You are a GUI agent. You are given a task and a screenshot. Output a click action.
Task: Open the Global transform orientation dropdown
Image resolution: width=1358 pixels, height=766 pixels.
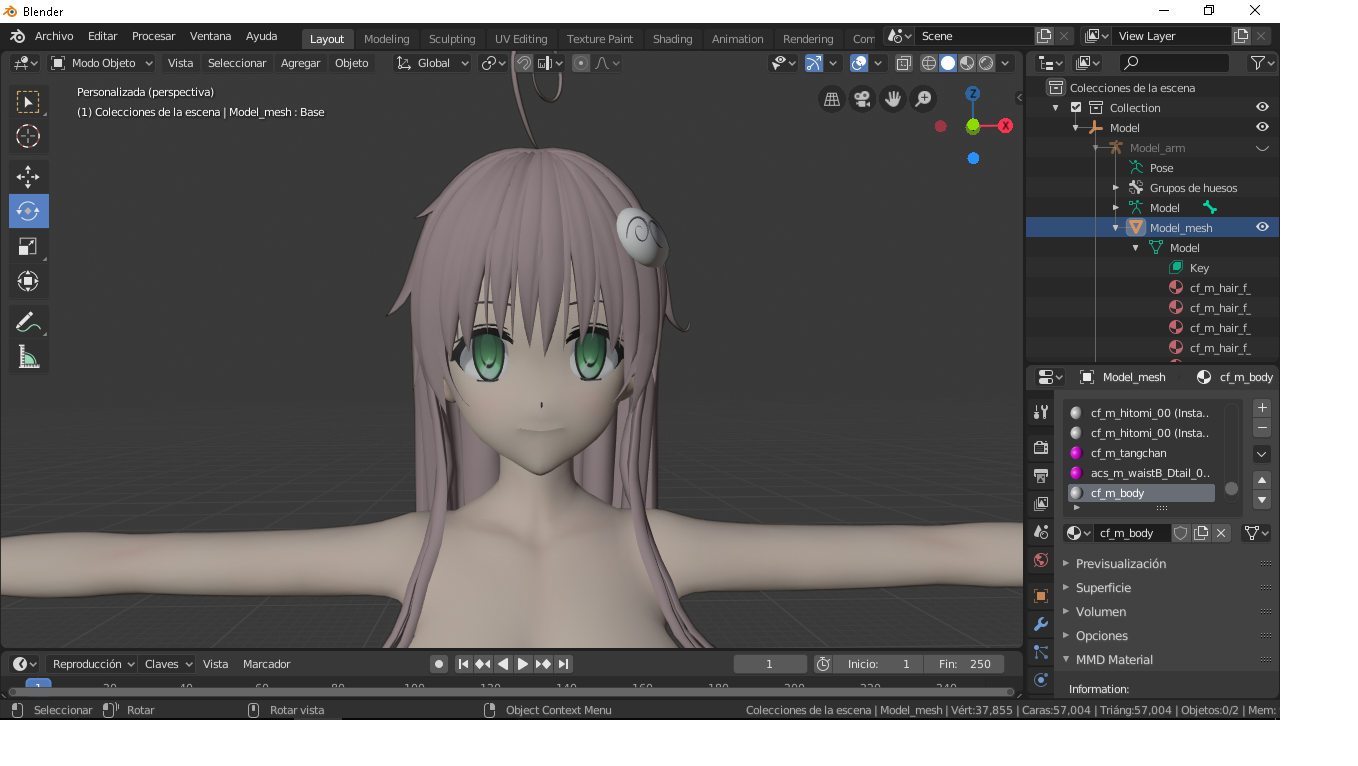coord(432,63)
